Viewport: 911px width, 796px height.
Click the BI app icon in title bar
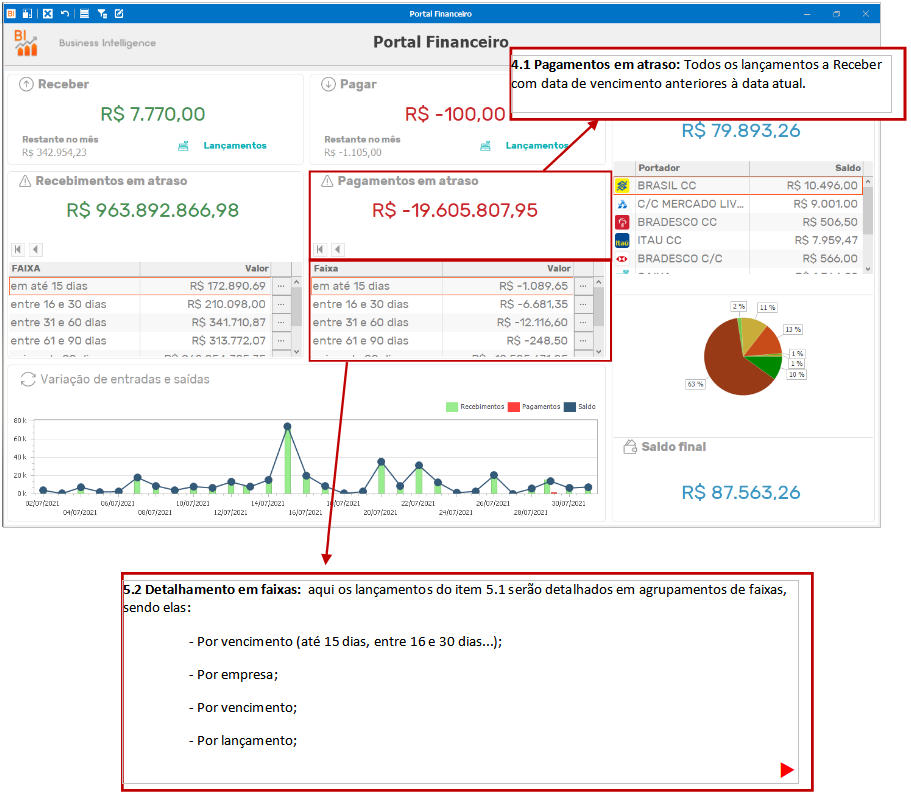(x=11, y=13)
